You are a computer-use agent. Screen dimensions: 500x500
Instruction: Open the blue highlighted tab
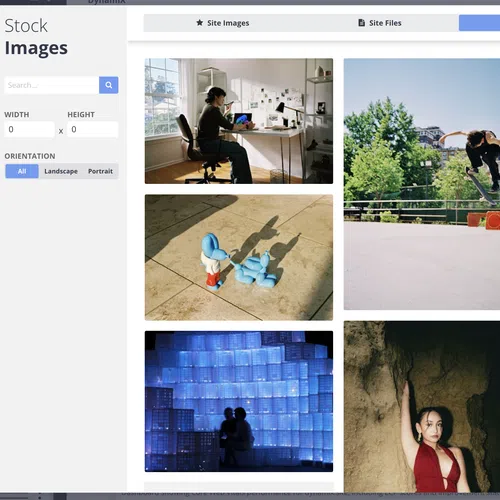point(479,23)
